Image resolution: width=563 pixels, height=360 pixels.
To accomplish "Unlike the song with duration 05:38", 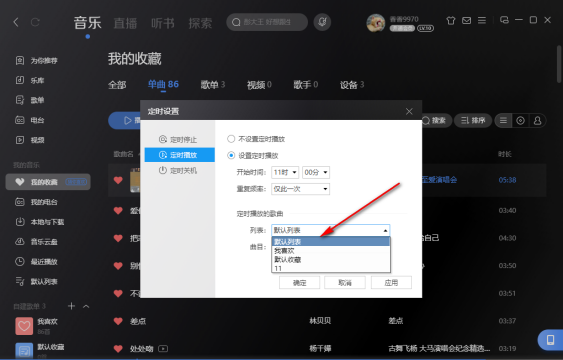I will point(118,180).
